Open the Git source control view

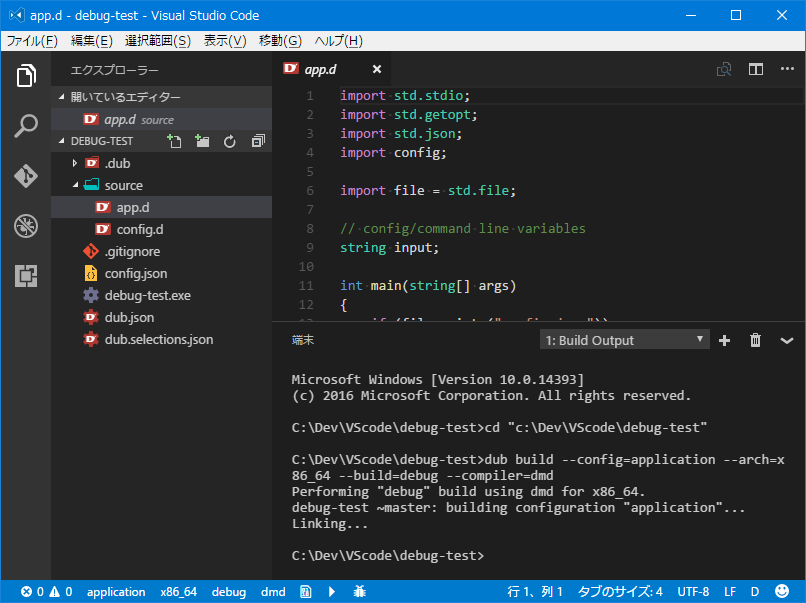pyautogui.click(x=26, y=176)
